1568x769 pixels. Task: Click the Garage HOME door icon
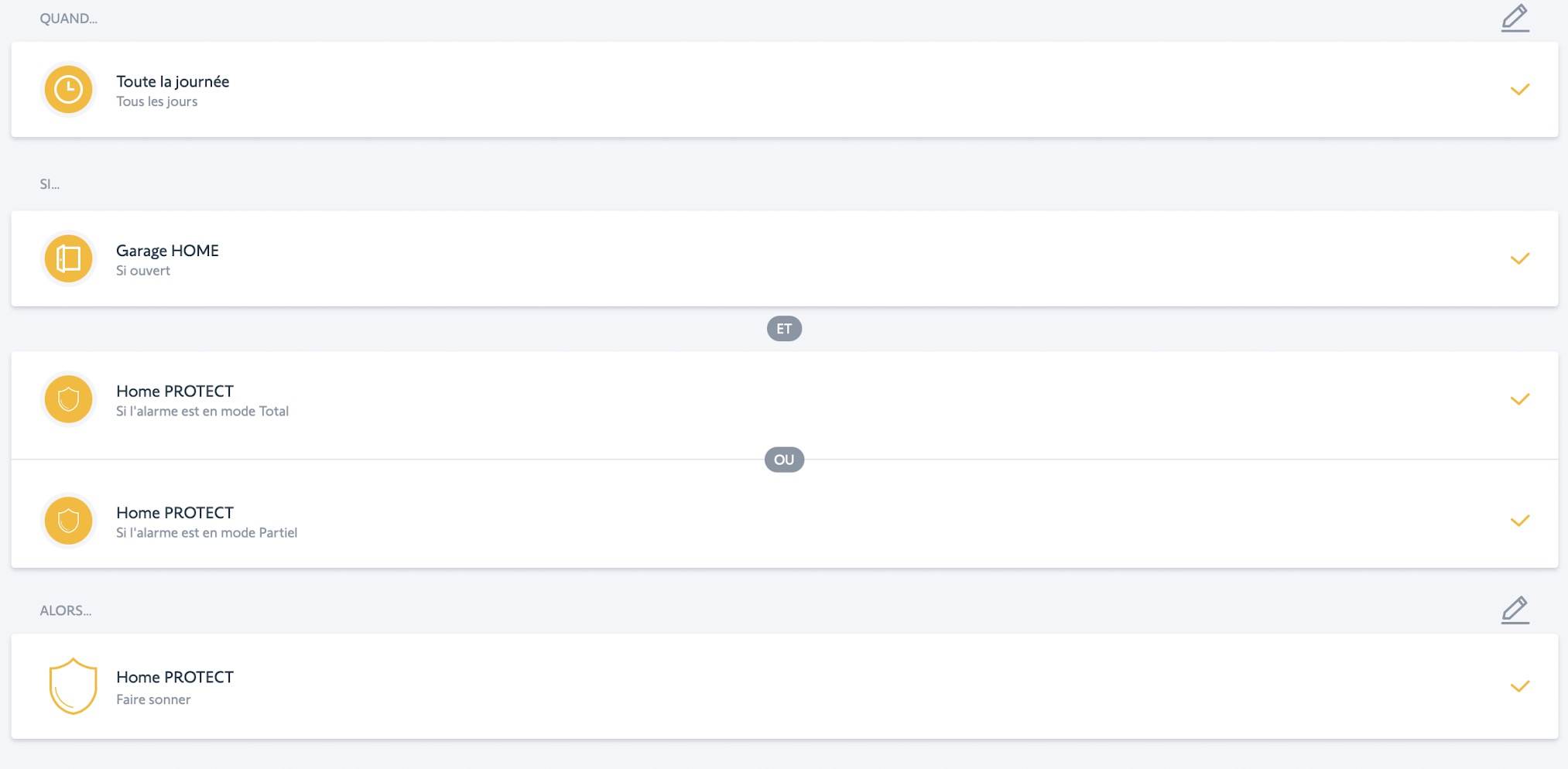point(69,258)
